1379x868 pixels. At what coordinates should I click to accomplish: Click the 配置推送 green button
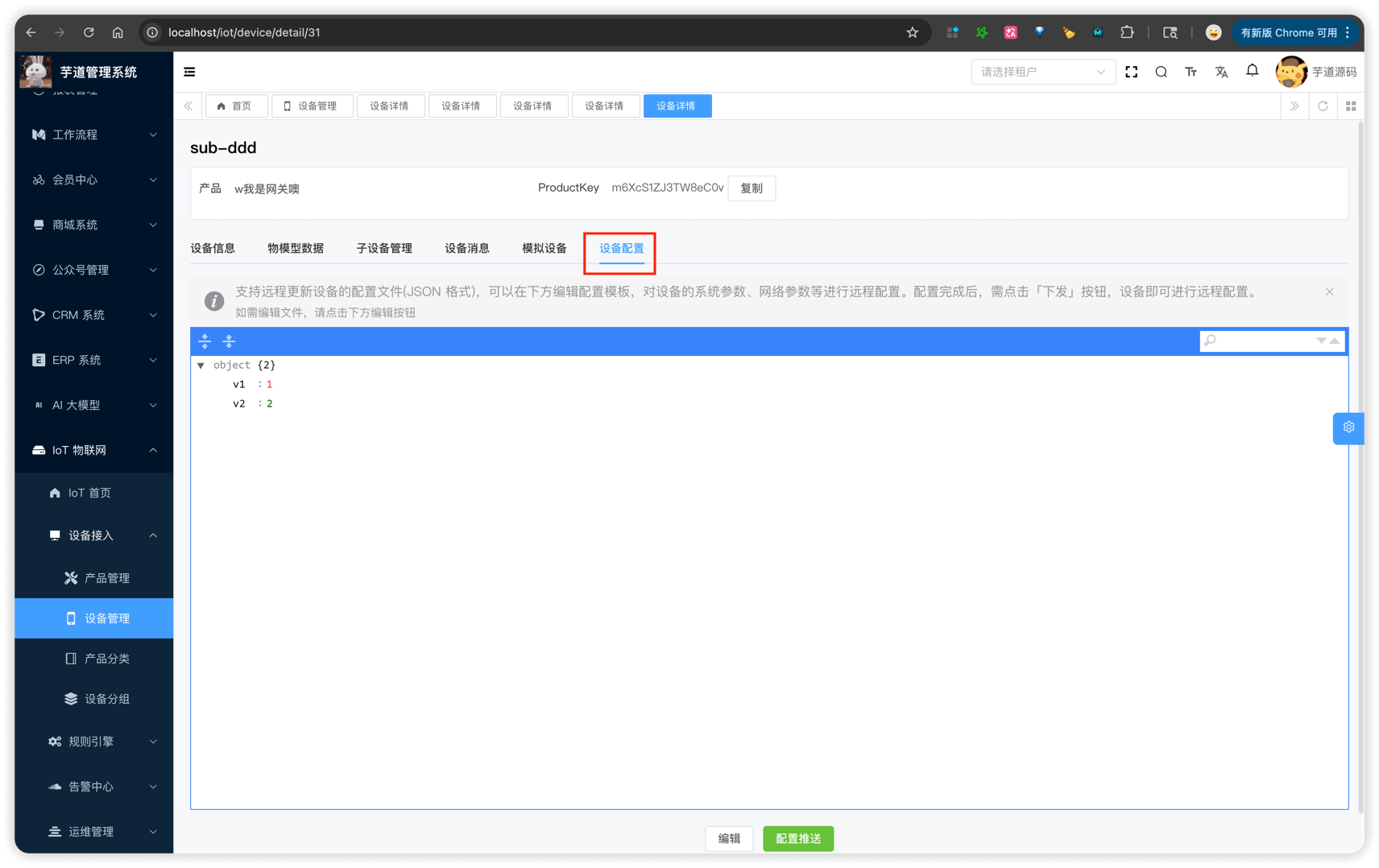[797, 838]
